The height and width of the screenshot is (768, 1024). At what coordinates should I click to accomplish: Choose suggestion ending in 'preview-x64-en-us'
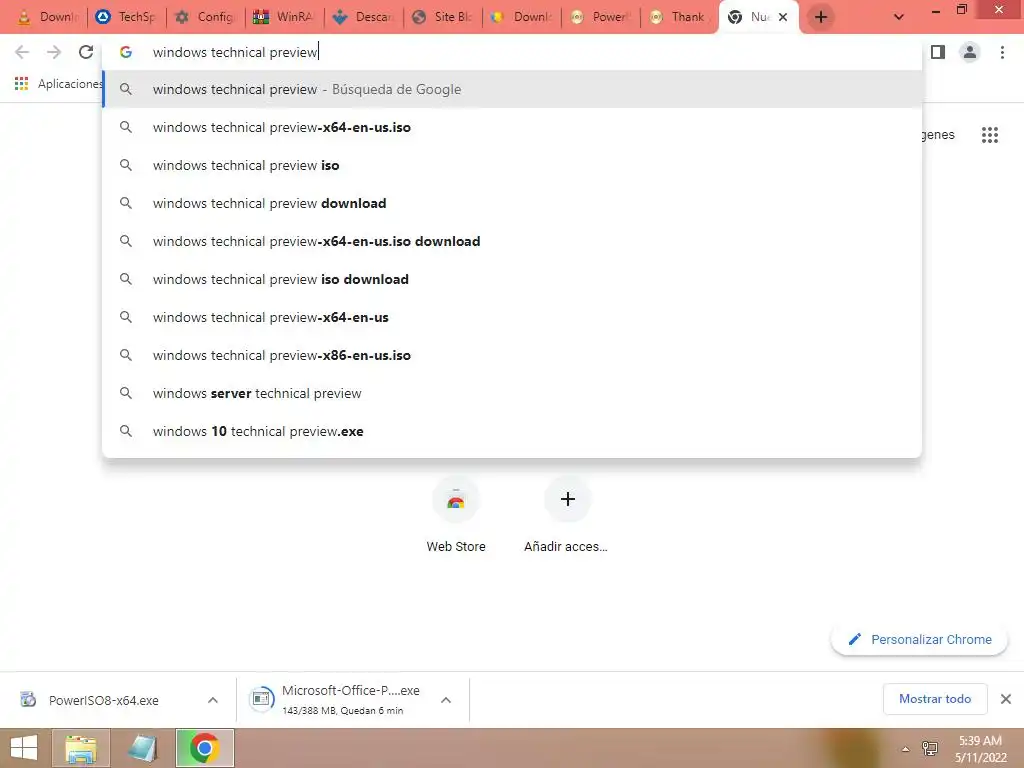512,317
